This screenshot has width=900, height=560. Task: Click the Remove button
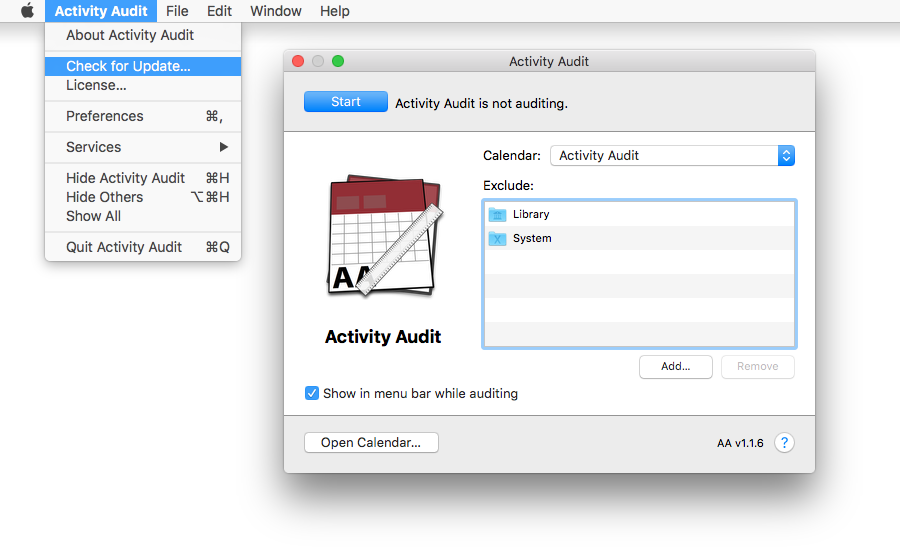point(758,366)
